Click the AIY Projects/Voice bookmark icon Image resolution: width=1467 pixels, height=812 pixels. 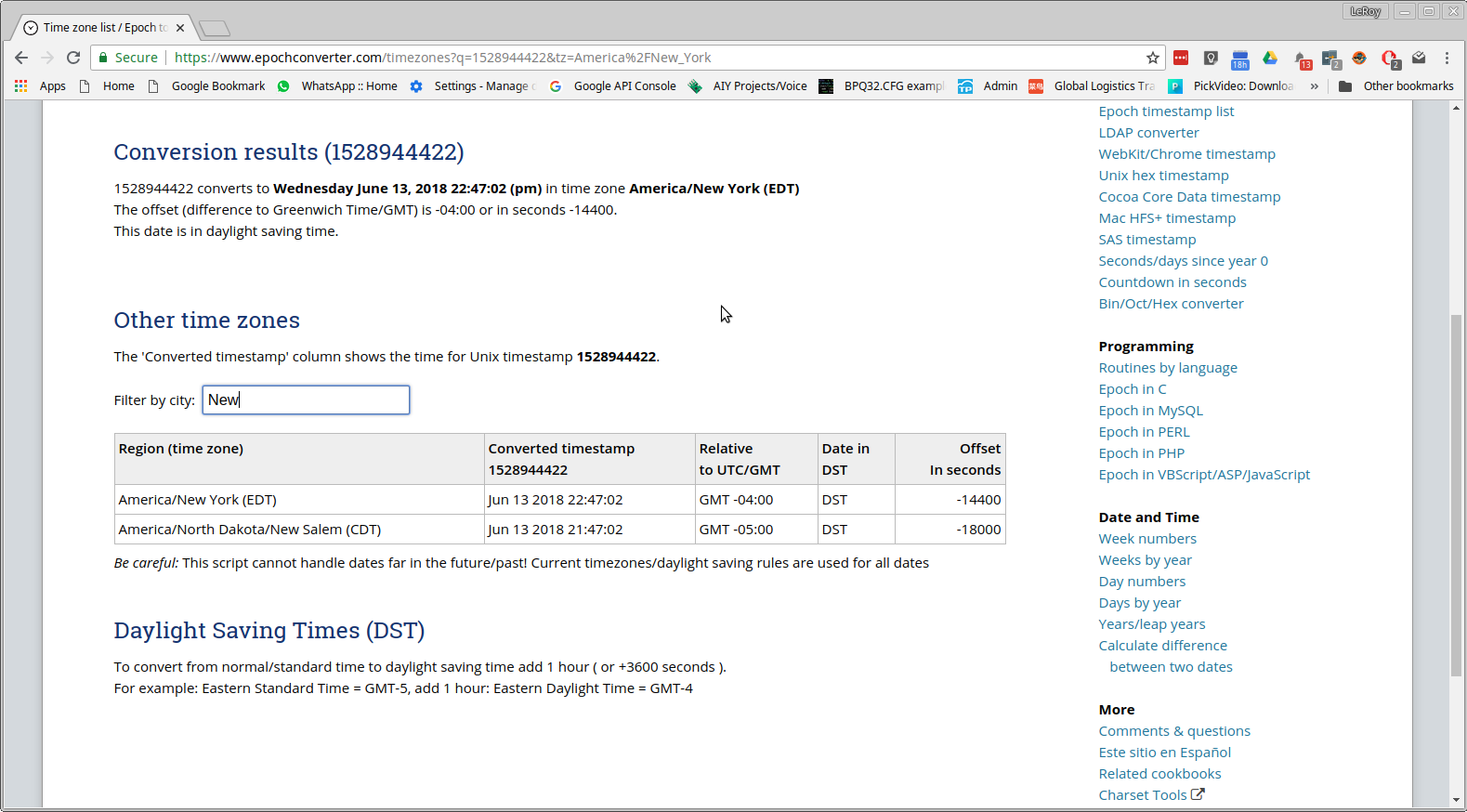tap(695, 86)
